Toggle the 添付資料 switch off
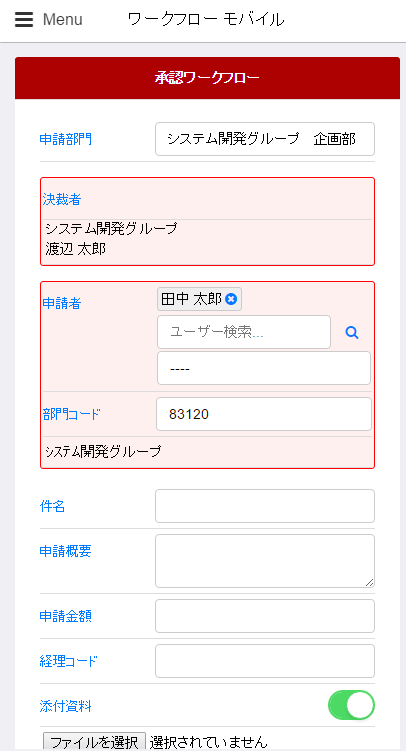 coord(351,705)
